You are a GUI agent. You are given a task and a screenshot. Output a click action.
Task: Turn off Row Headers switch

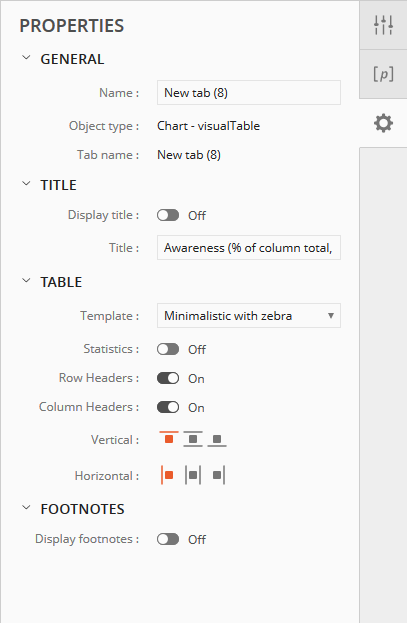pyautogui.click(x=168, y=378)
